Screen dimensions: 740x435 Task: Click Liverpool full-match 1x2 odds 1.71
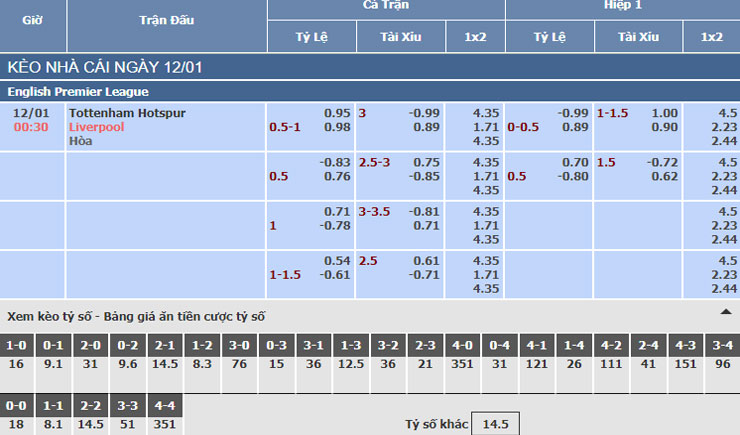click(x=486, y=127)
